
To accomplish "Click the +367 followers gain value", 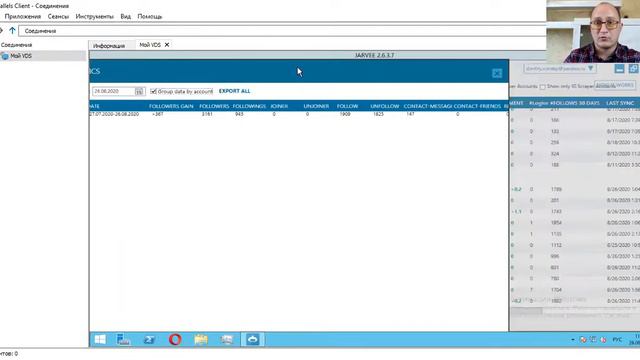I will click(x=158, y=114).
